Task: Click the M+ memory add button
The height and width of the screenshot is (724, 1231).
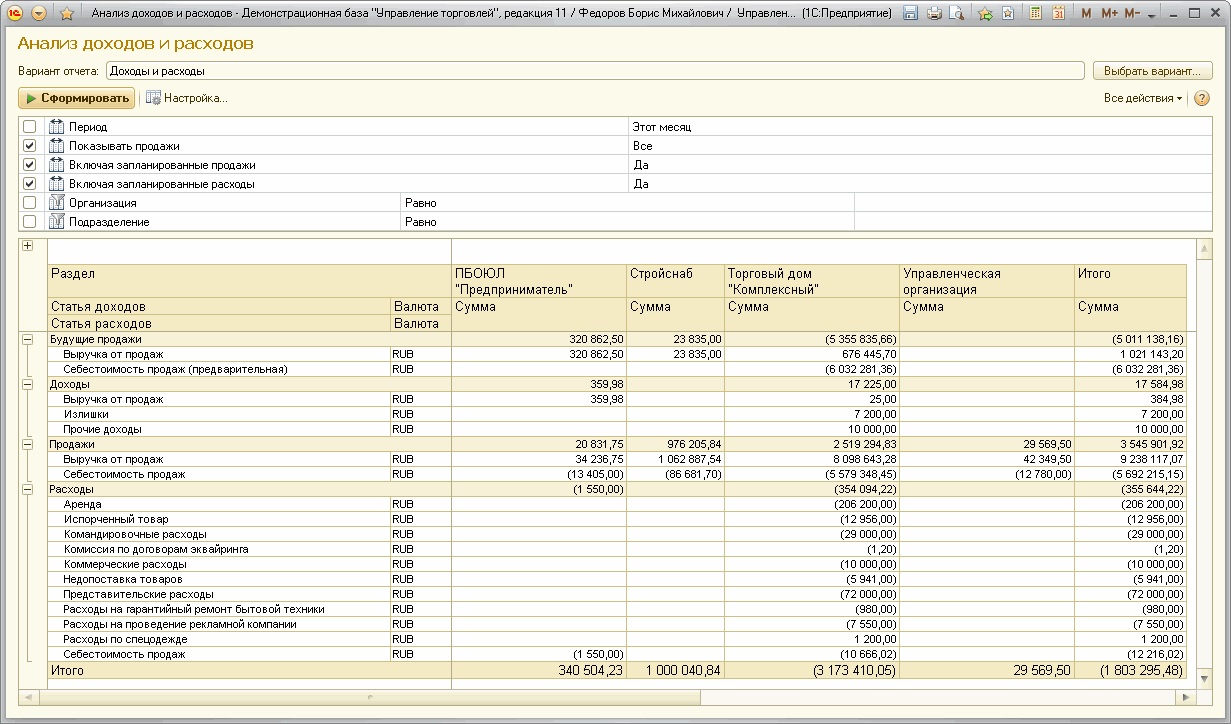Action: click(x=1109, y=14)
